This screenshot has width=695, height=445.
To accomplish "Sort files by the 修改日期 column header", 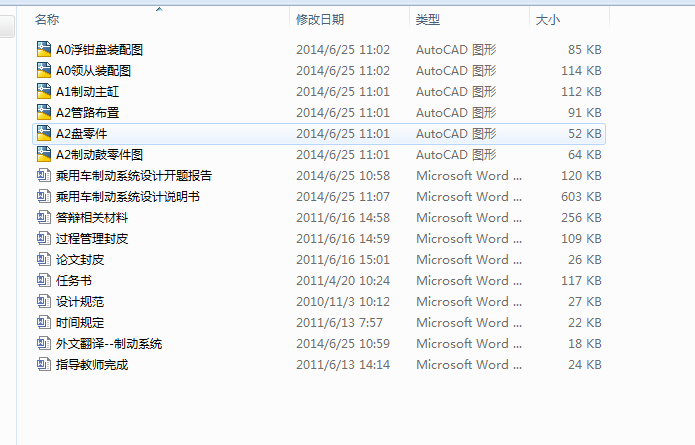I will [x=320, y=20].
